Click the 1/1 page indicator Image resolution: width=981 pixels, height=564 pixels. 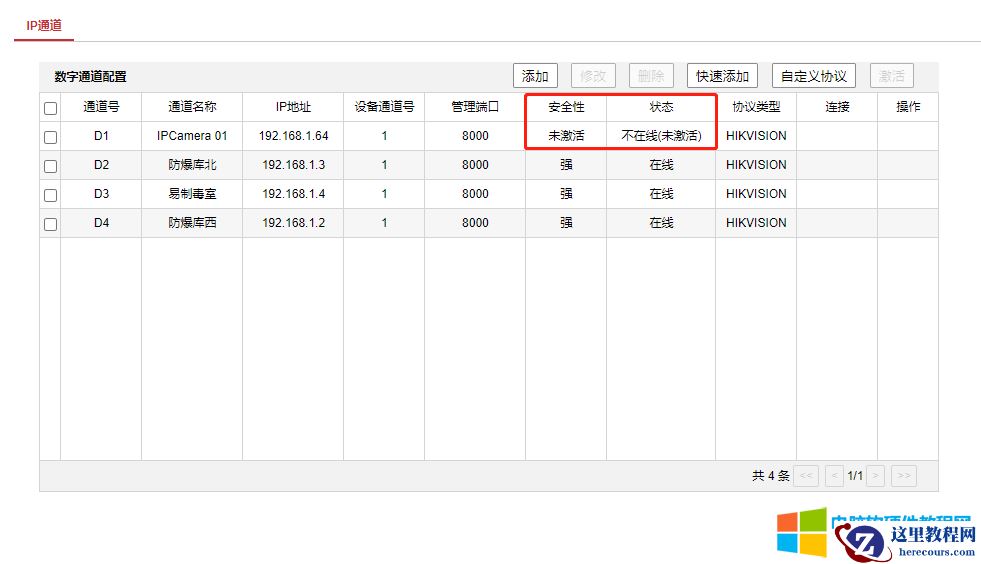pyautogui.click(x=855, y=476)
